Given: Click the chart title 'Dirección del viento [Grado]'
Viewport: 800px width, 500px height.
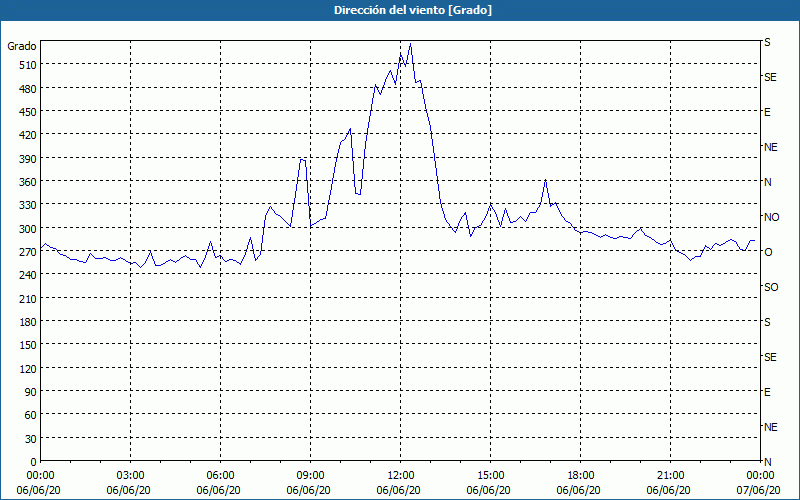Looking at the screenshot, I should (x=413, y=10).
